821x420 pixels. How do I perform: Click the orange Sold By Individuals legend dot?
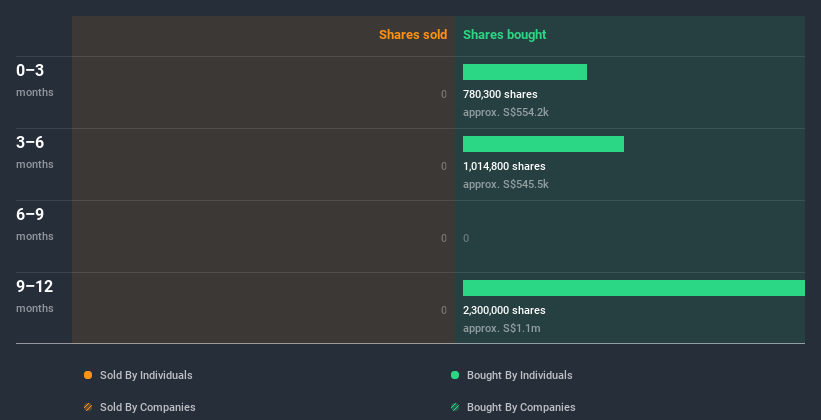88,375
